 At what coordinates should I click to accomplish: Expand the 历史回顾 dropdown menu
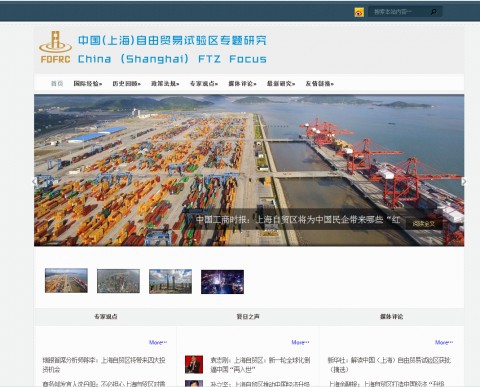(x=126, y=83)
